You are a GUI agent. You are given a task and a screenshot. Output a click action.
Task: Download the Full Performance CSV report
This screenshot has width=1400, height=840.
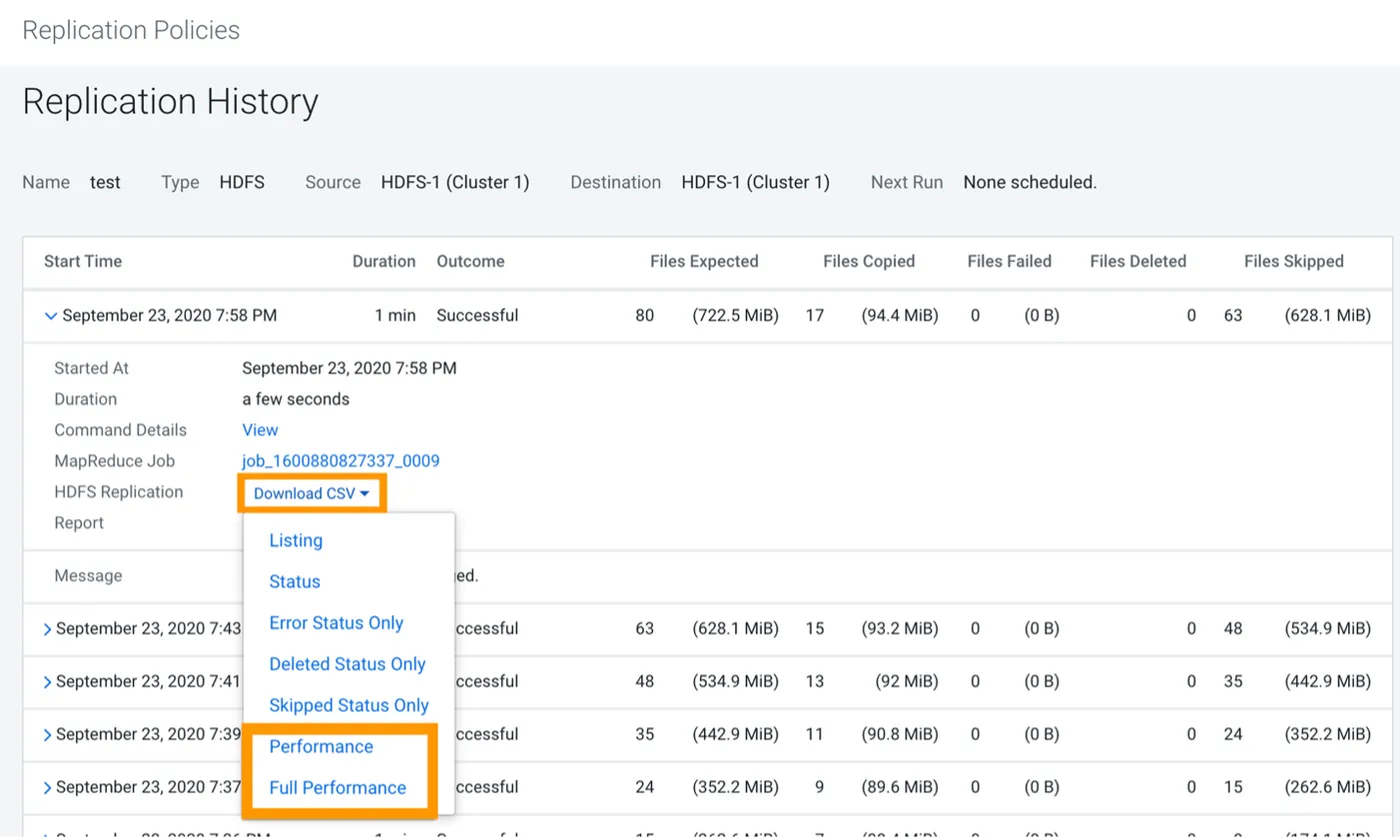(338, 787)
